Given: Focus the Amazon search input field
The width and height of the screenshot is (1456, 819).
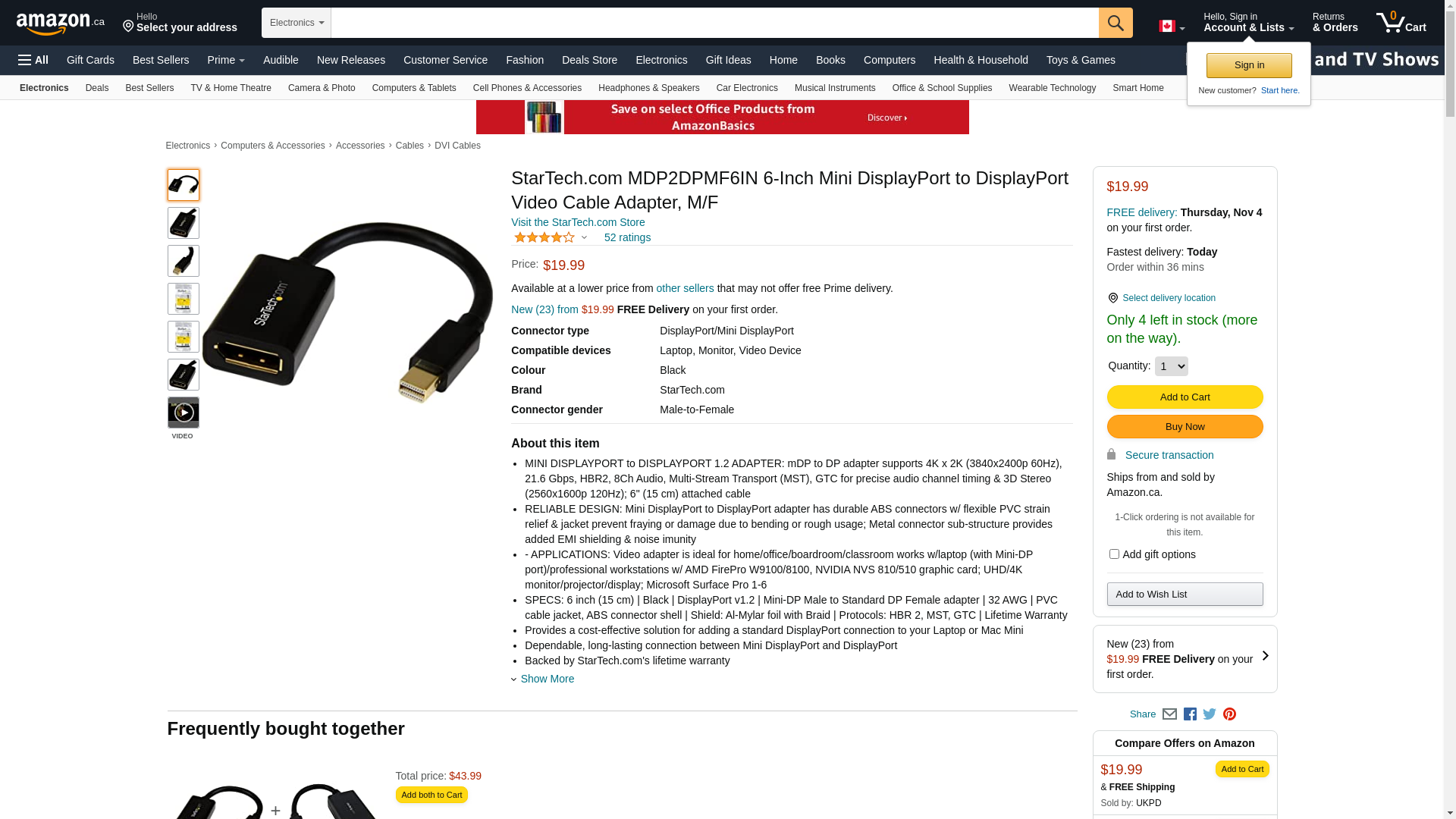Looking at the screenshot, I should tap(715, 23).
